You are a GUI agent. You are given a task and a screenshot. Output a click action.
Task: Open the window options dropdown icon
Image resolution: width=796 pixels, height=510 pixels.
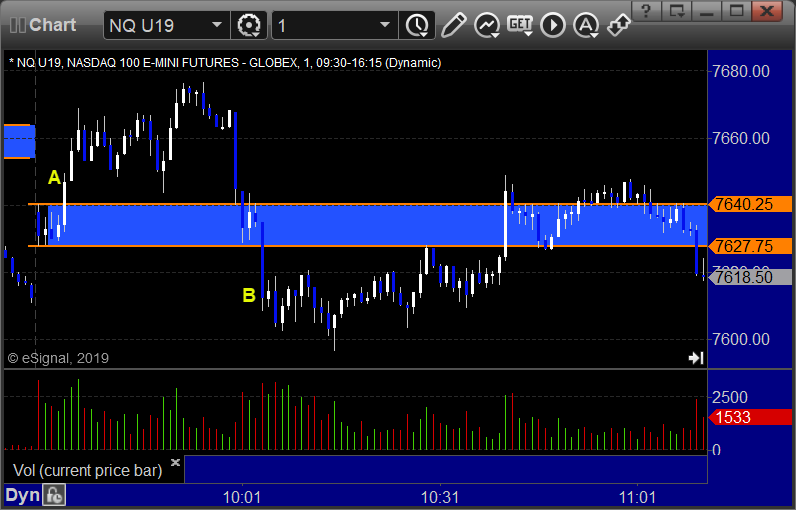coord(677,10)
